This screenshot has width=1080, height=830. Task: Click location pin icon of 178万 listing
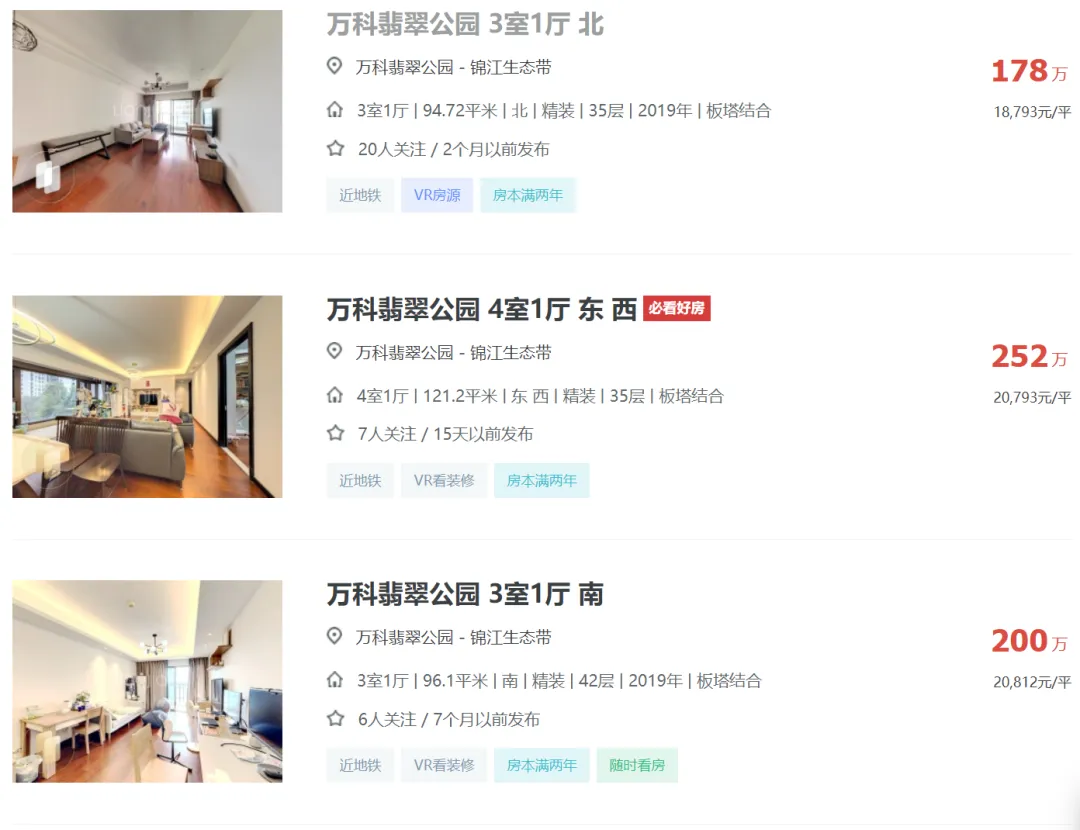coord(334,66)
